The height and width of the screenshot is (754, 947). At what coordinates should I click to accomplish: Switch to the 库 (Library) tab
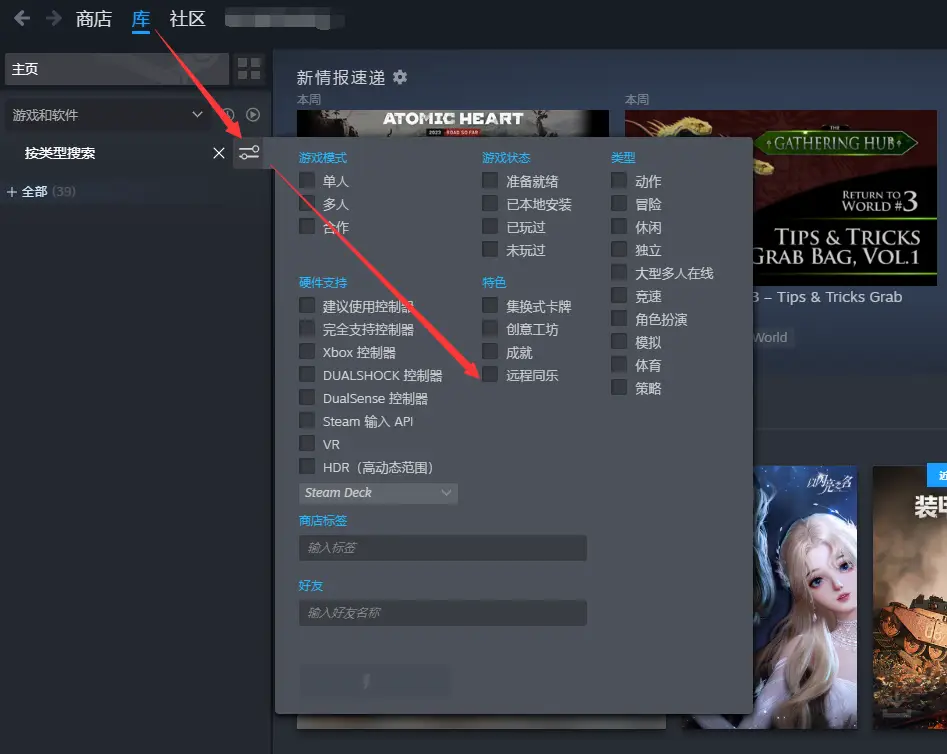[x=141, y=19]
